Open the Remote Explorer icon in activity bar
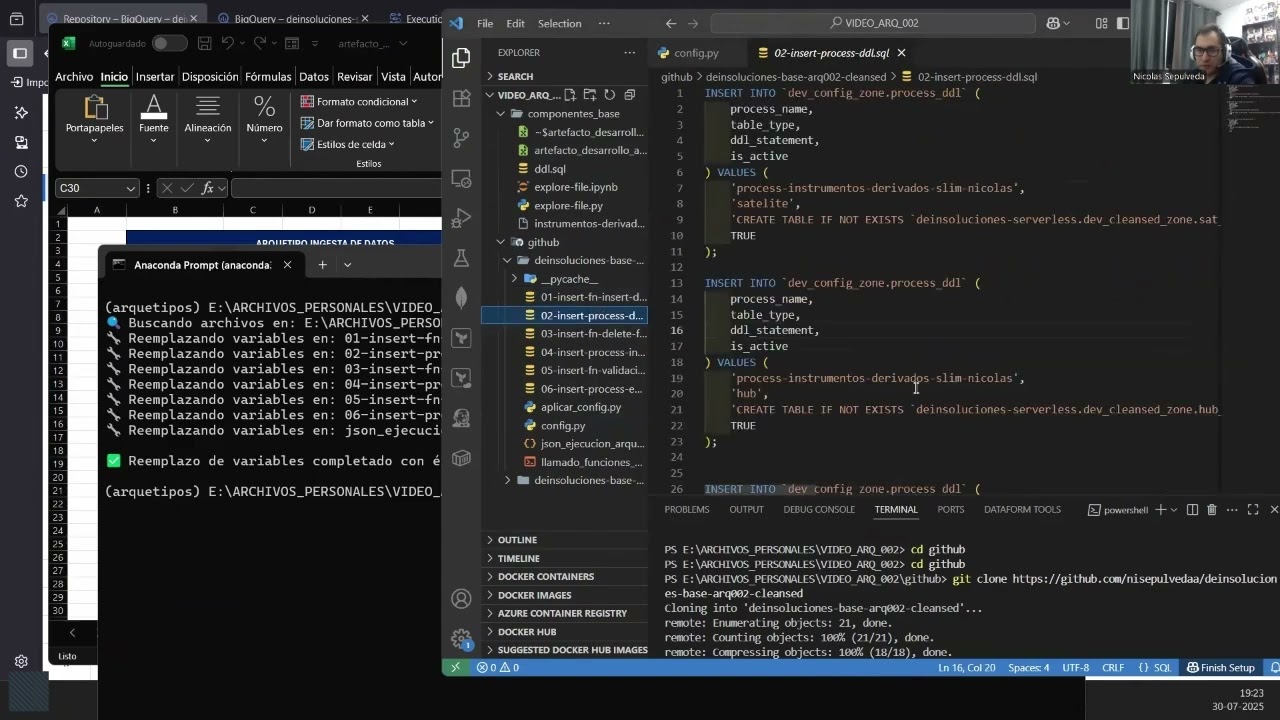The image size is (1280, 720). coord(461,178)
